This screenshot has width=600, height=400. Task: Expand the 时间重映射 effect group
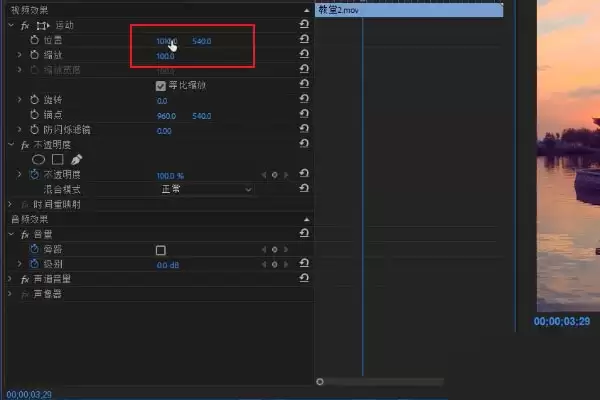(10, 204)
